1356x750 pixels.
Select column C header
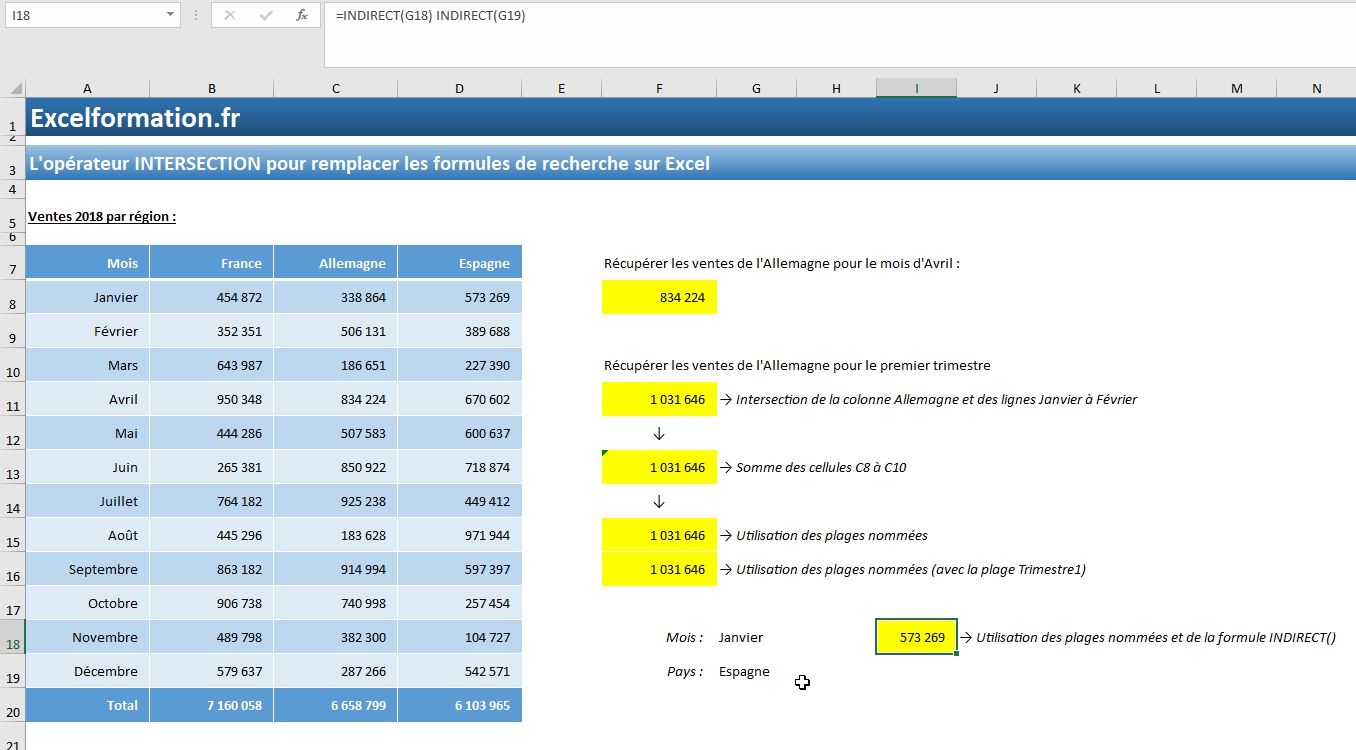click(x=335, y=88)
